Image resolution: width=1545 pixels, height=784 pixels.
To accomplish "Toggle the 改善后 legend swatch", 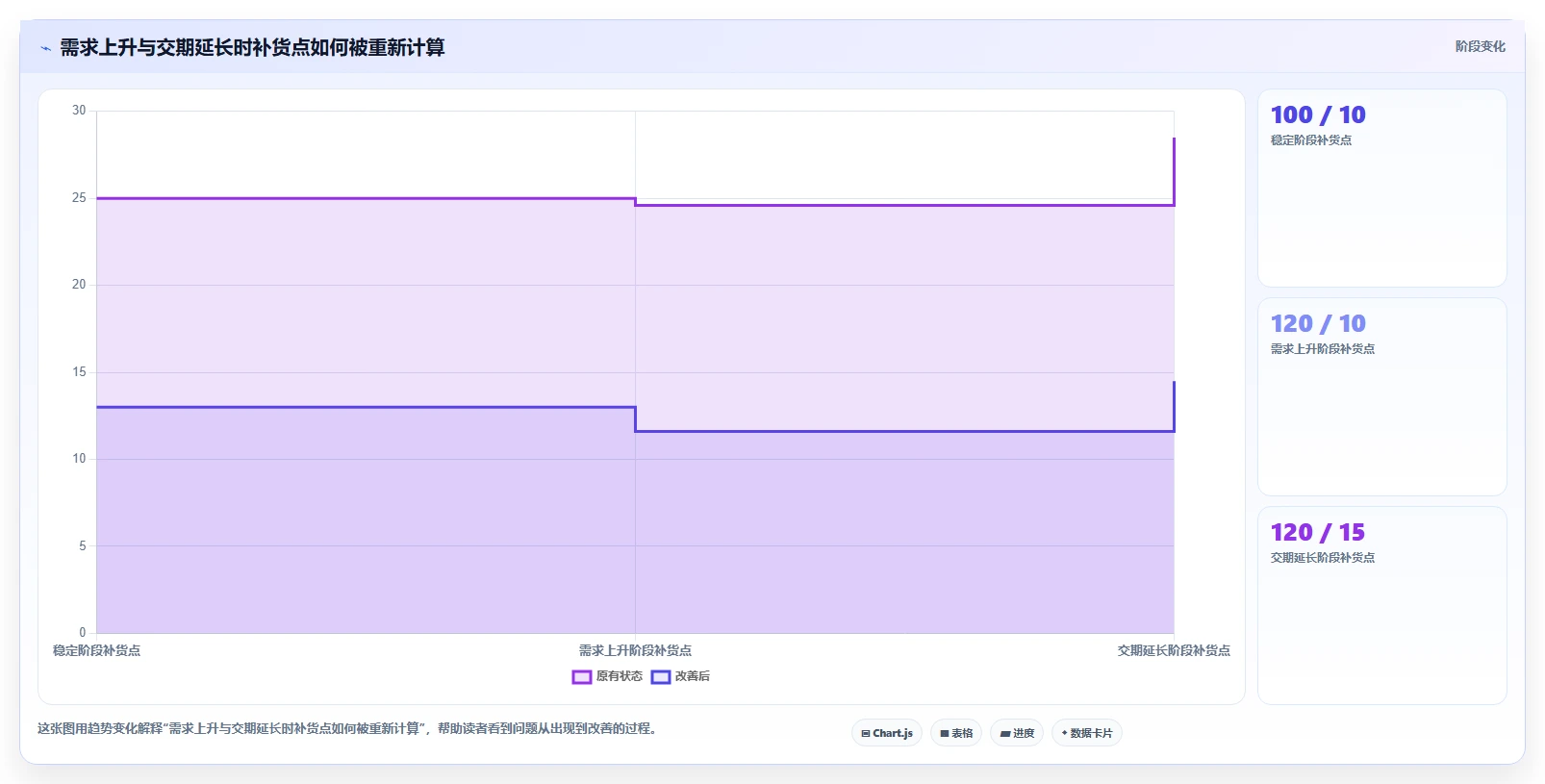I will point(660,677).
